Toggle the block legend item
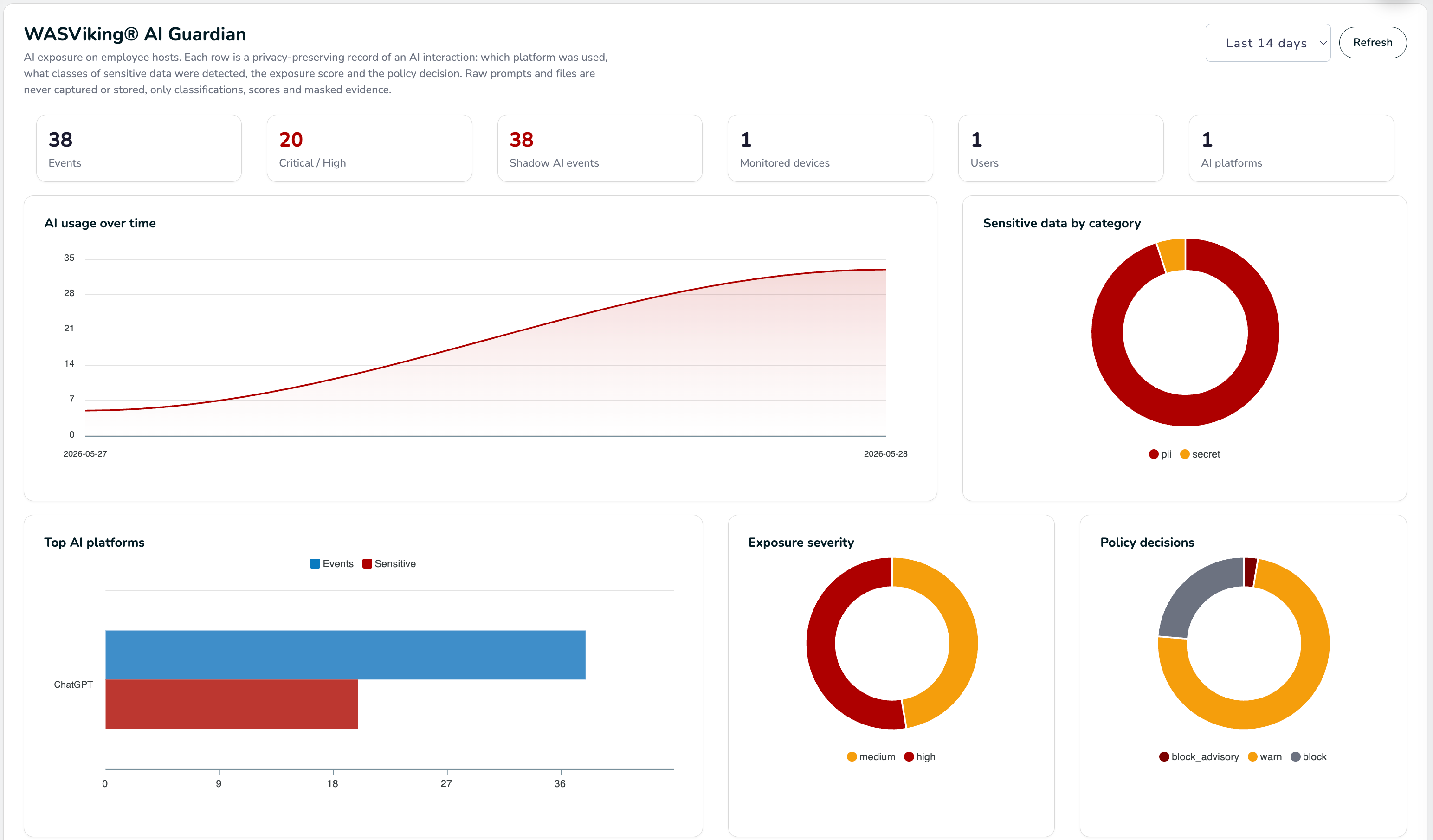This screenshot has height=840, width=1433. [x=1309, y=756]
